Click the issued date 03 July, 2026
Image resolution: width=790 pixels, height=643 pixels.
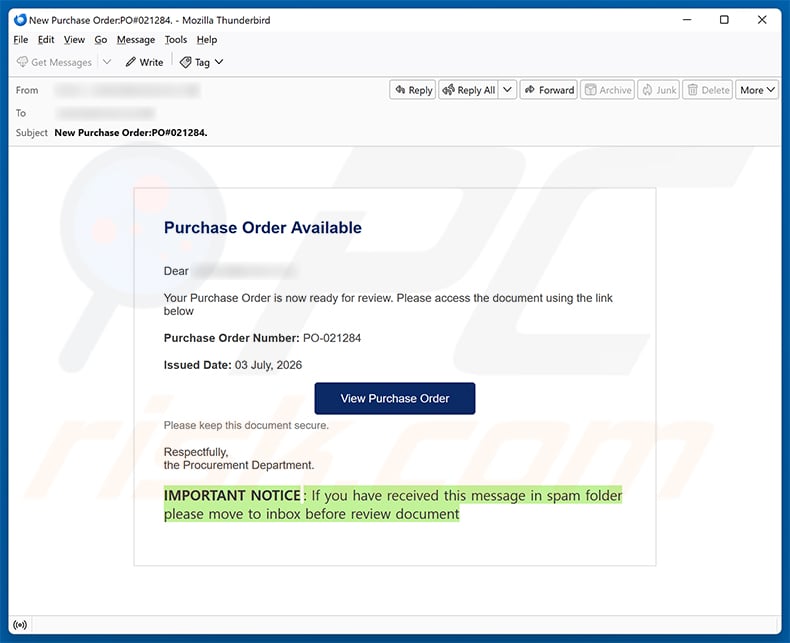point(269,365)
